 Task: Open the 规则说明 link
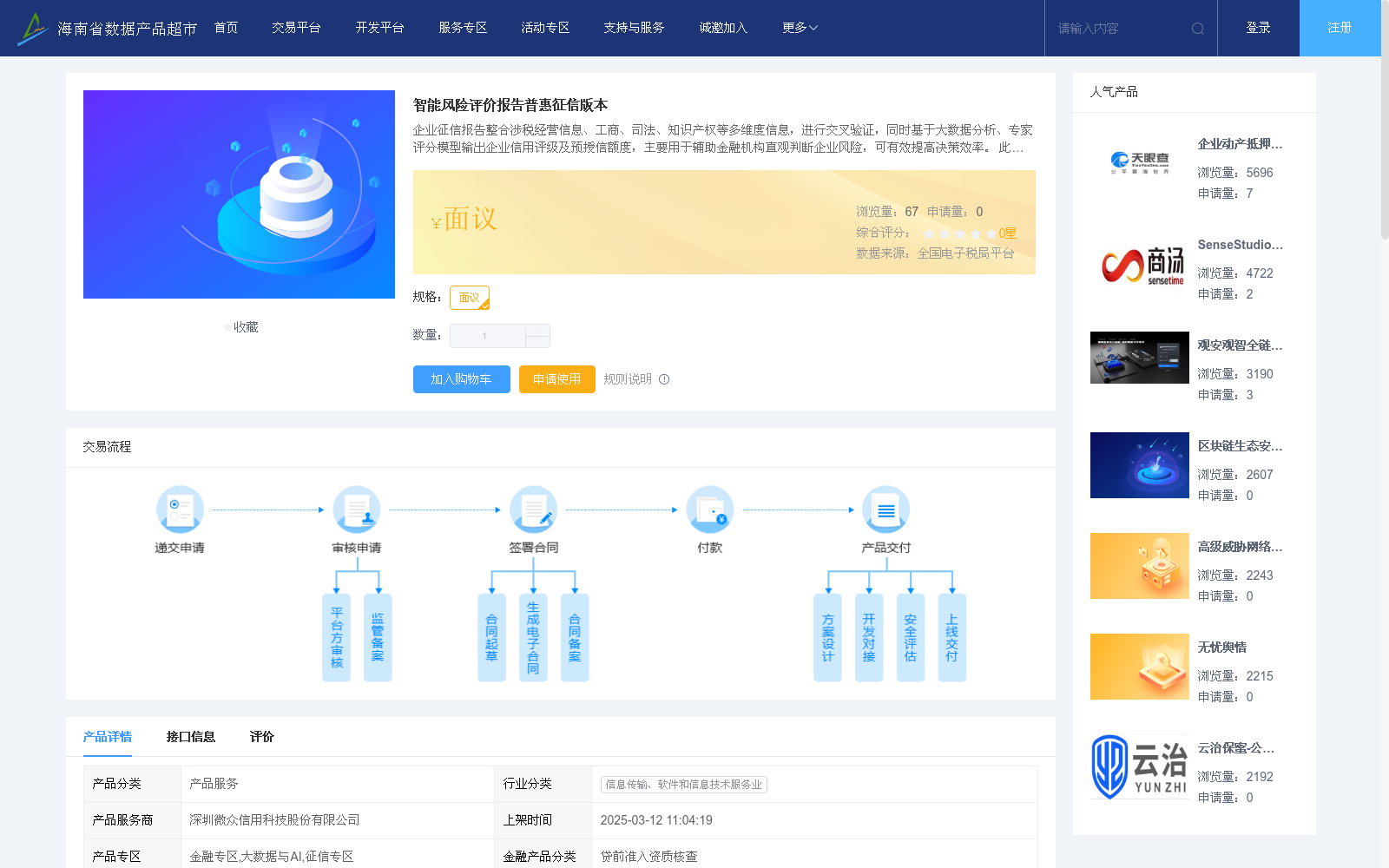point(627,379)
